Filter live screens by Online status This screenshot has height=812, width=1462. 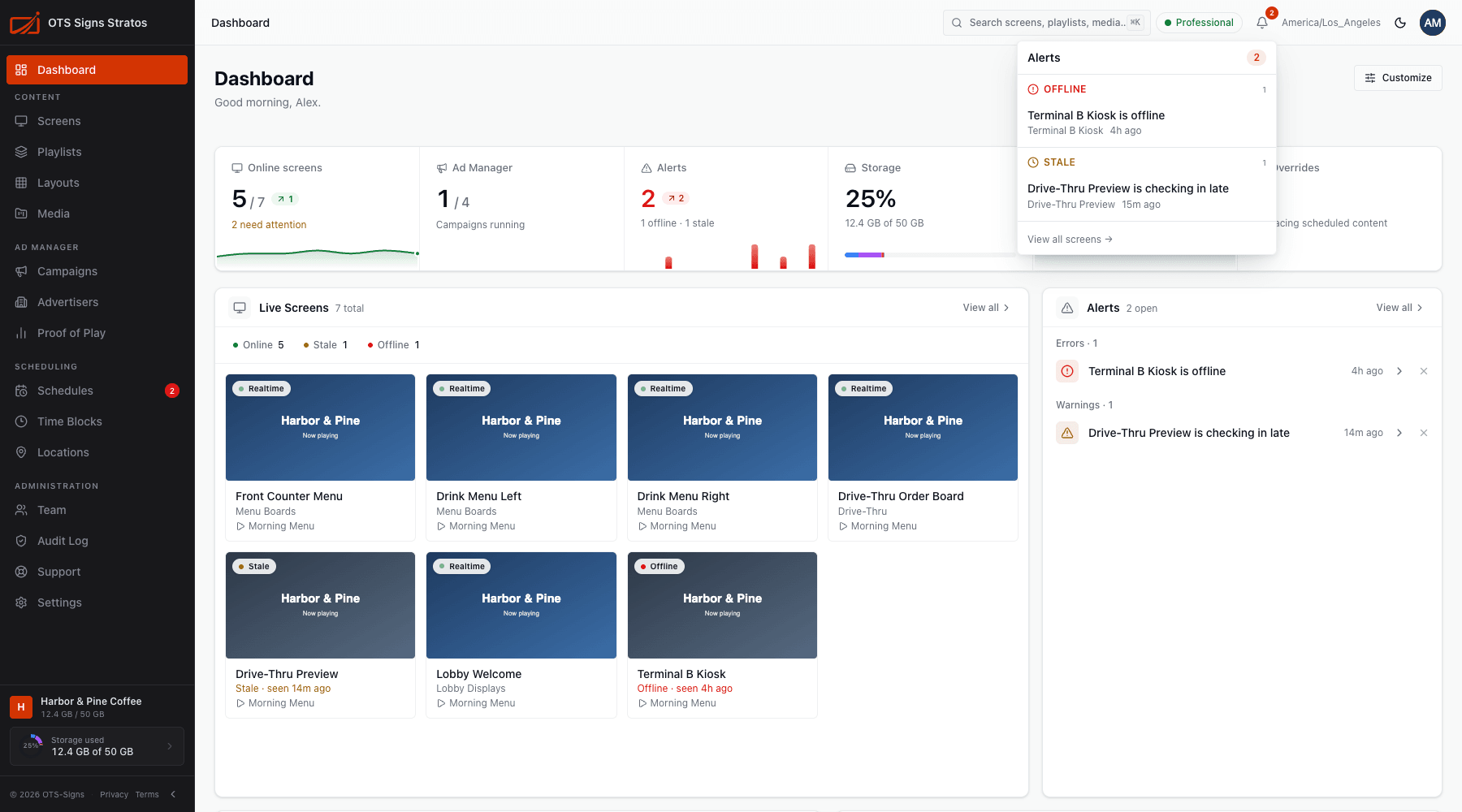pos(258,345)
